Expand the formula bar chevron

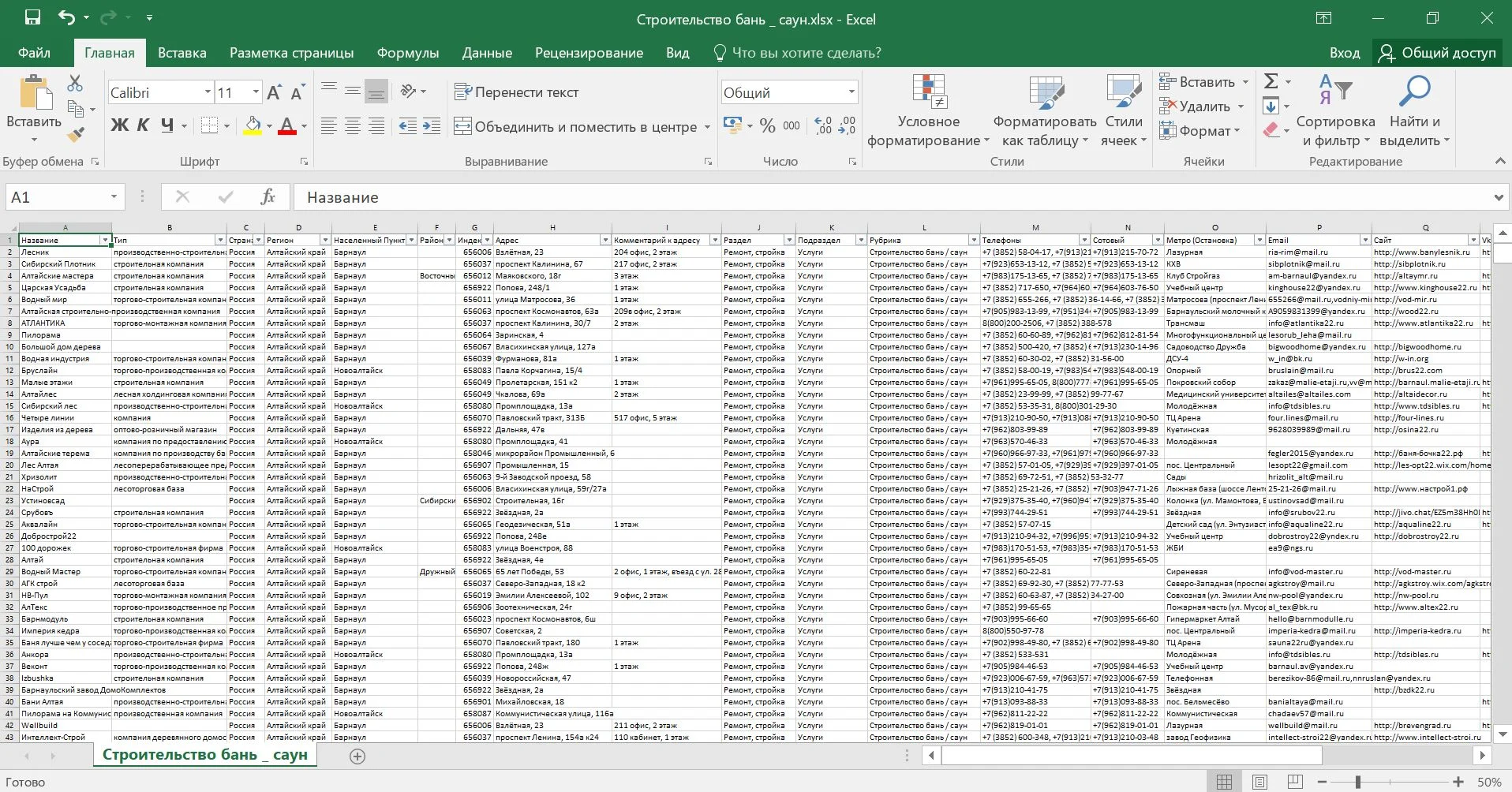pos(1498,197)
